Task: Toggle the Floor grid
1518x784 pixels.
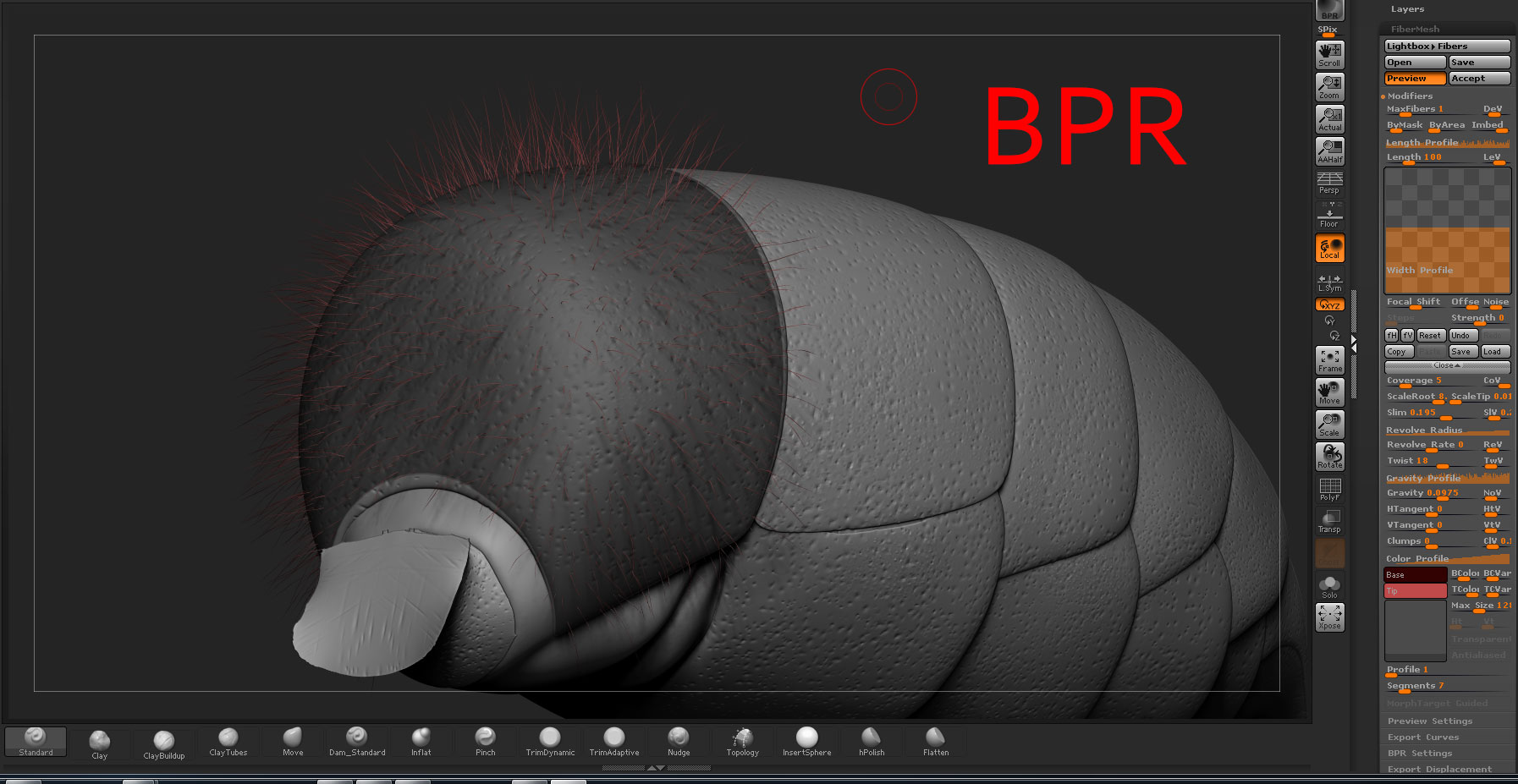Action: pyautogui.click(x=1329, y=215)
